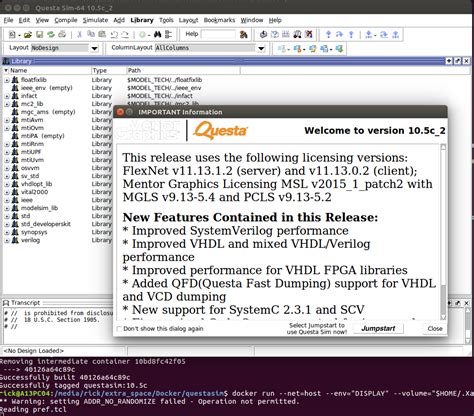Screen dimensions: 474x416
Task: Click '<No Design Loaded>' status bar text
Action: click(x=34, y=351)
